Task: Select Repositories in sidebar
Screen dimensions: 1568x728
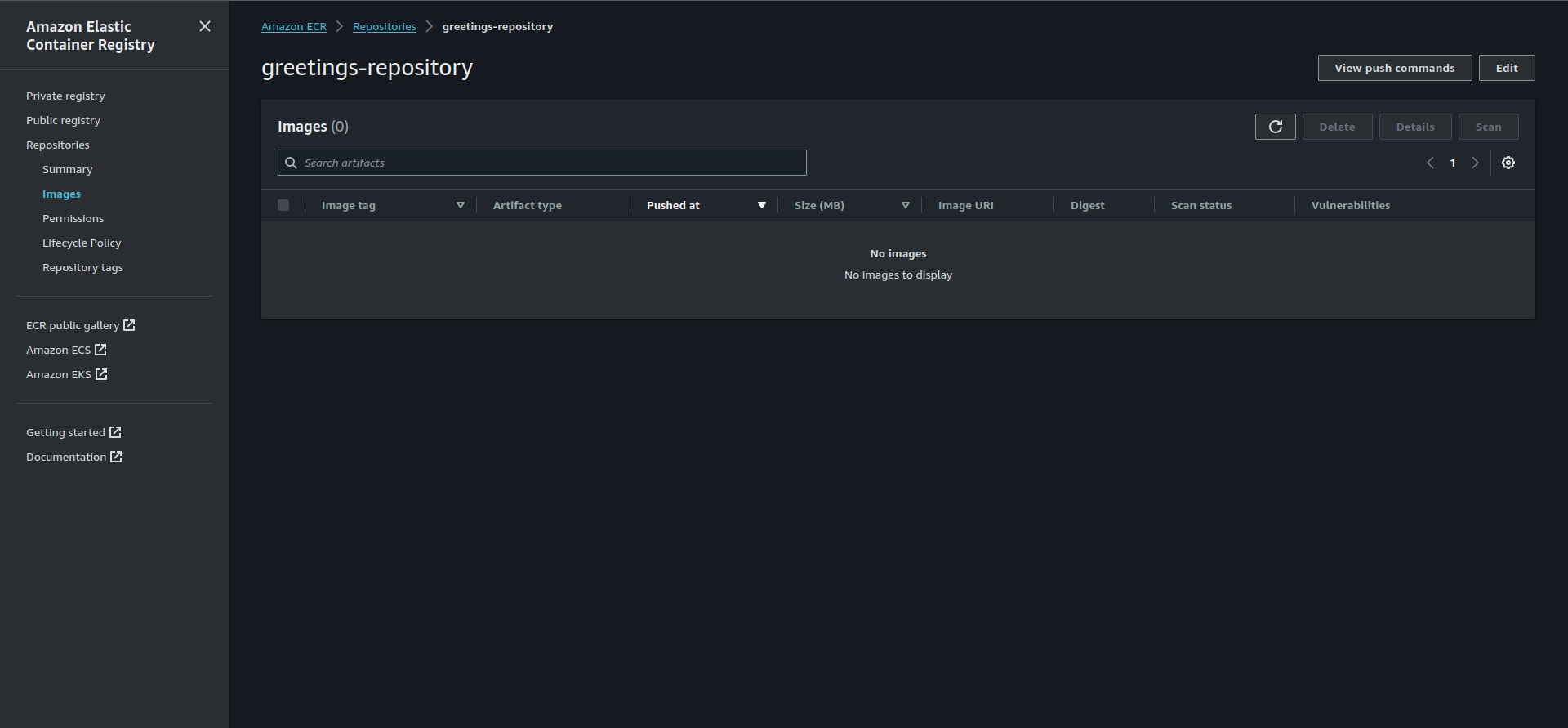Action: click(x=58, y=145)
